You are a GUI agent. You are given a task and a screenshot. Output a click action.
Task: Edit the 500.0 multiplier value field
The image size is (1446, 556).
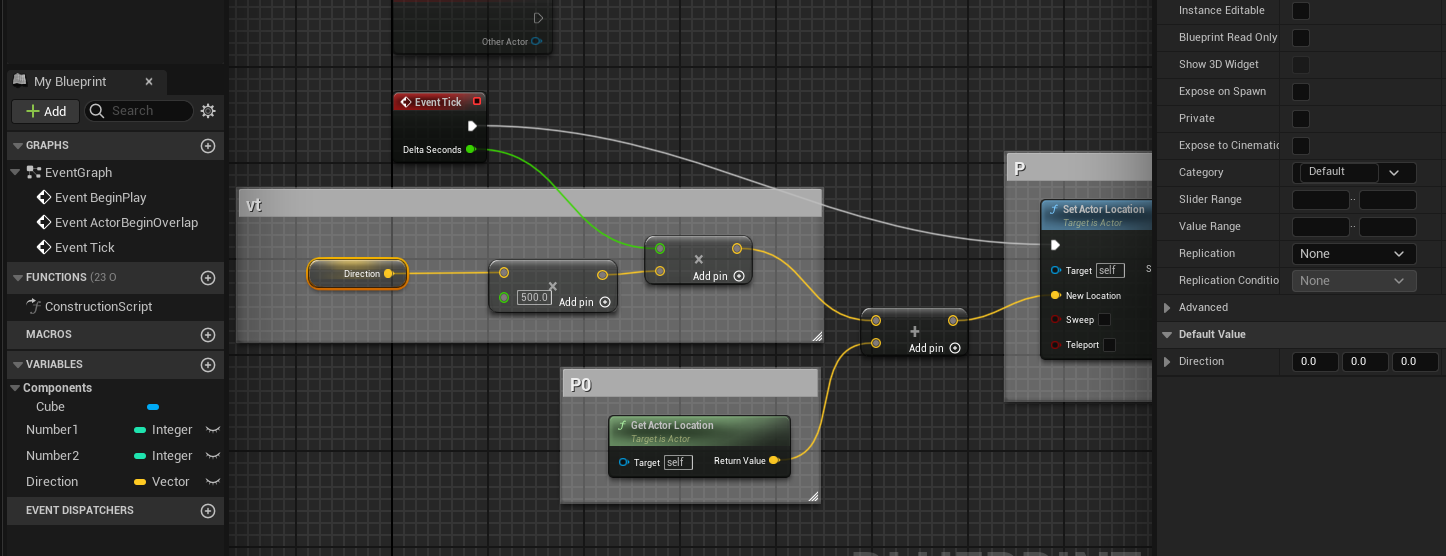534,298
